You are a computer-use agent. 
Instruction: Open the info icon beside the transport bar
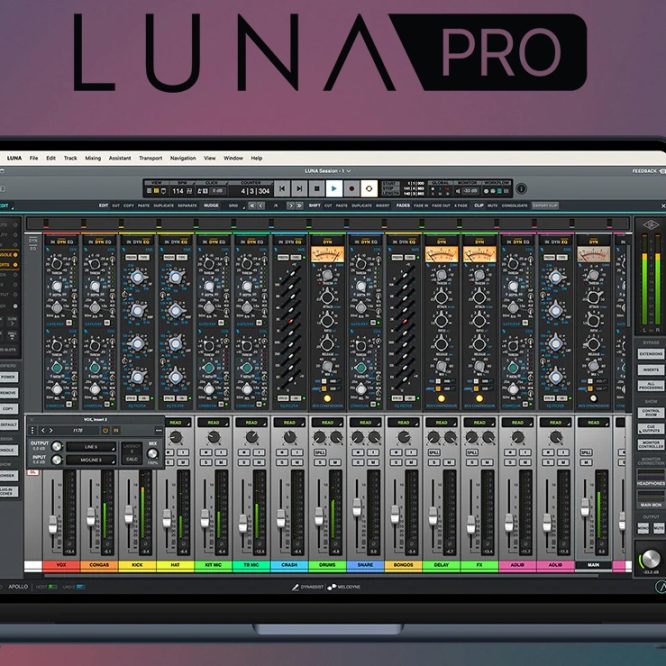(x=521, y=188)
